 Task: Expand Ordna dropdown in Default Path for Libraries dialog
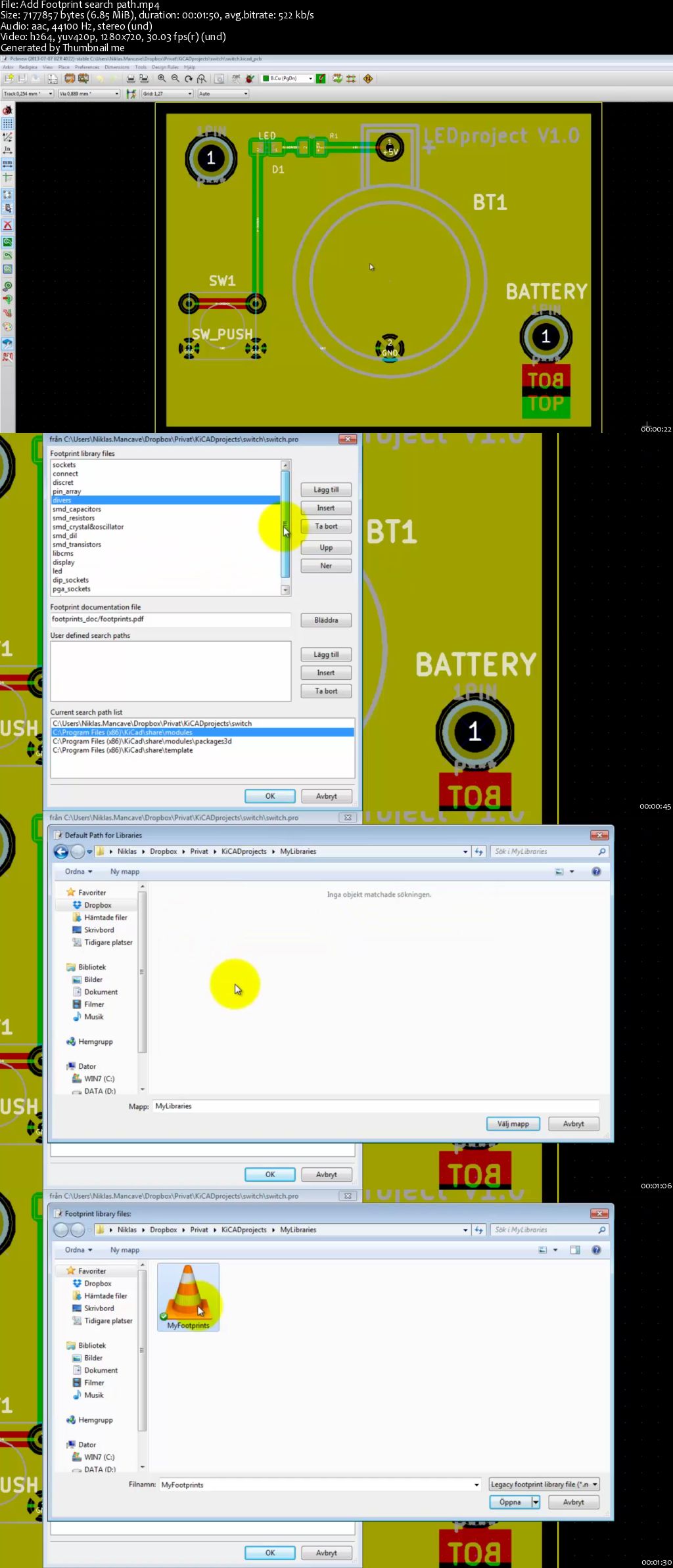click(x=79, y=872)
